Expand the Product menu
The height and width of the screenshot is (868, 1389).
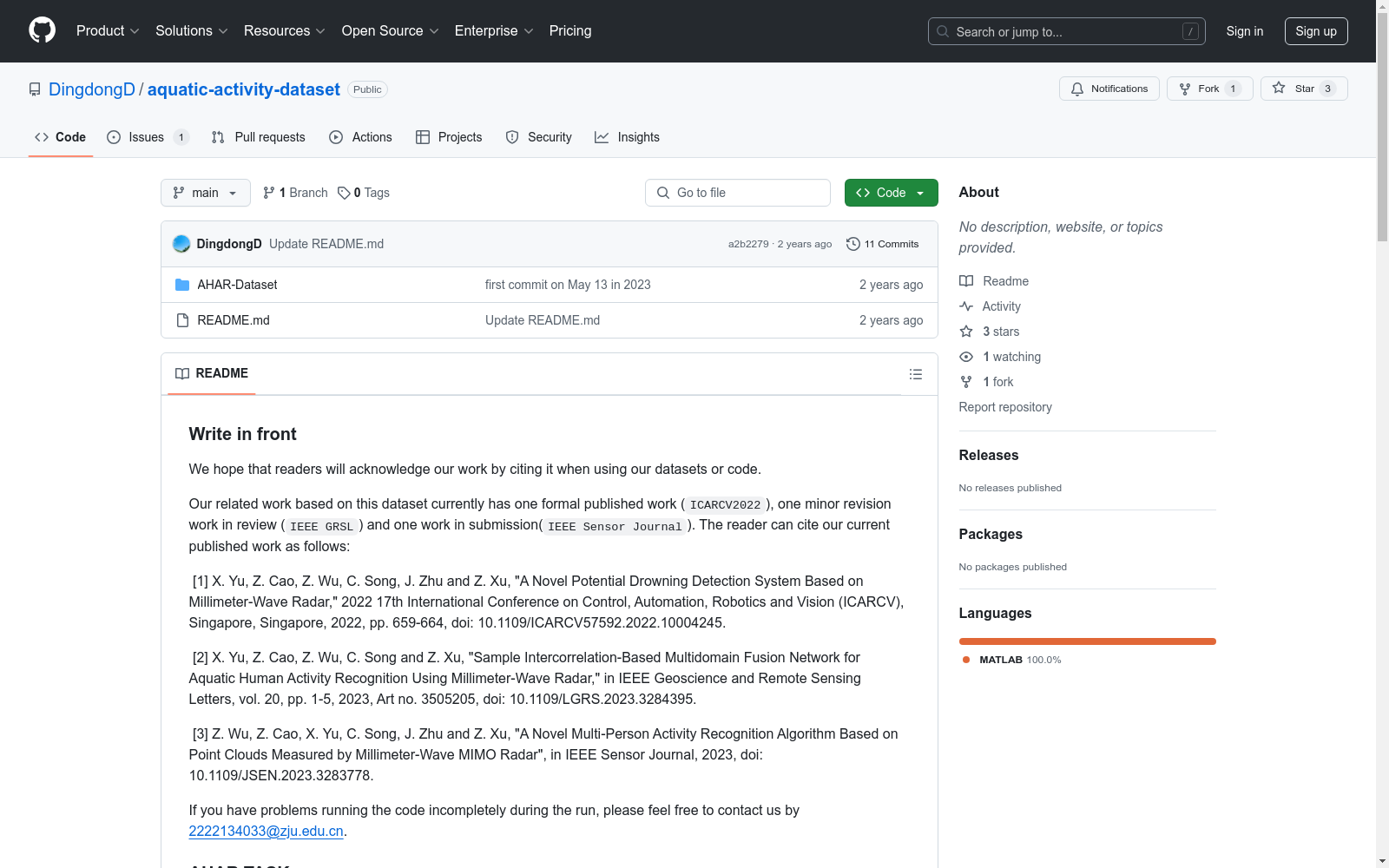click(x=108, y=31)
